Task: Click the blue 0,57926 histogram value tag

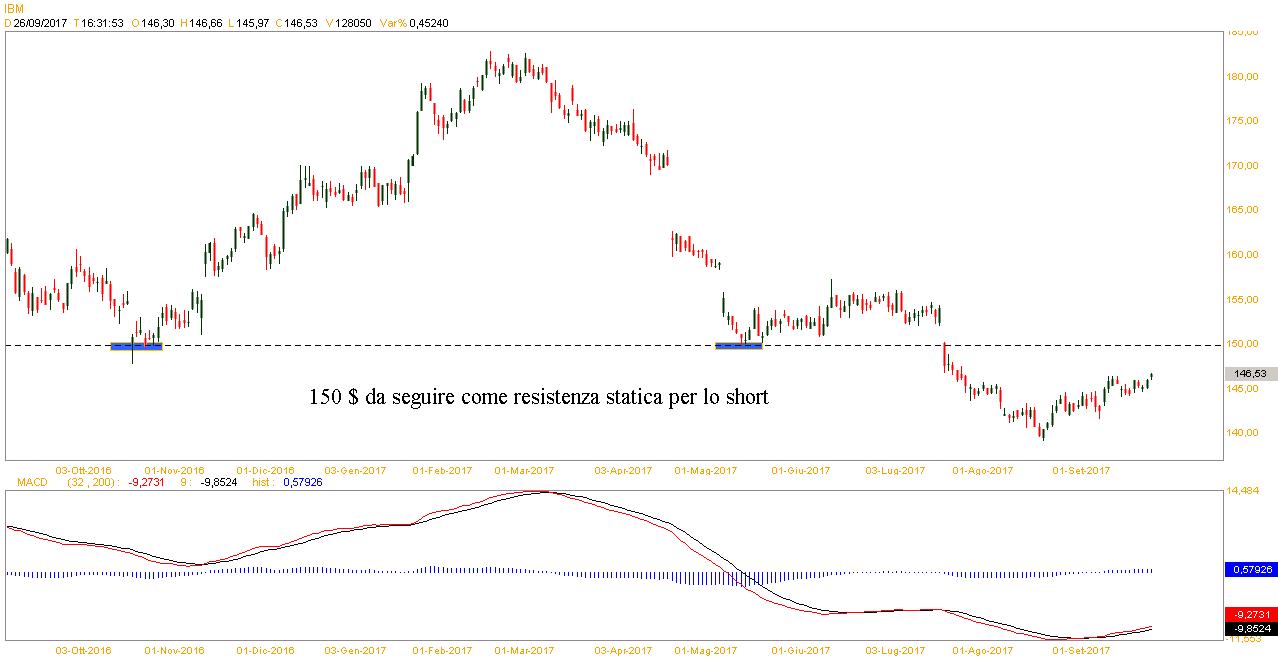Action: 1249,570
